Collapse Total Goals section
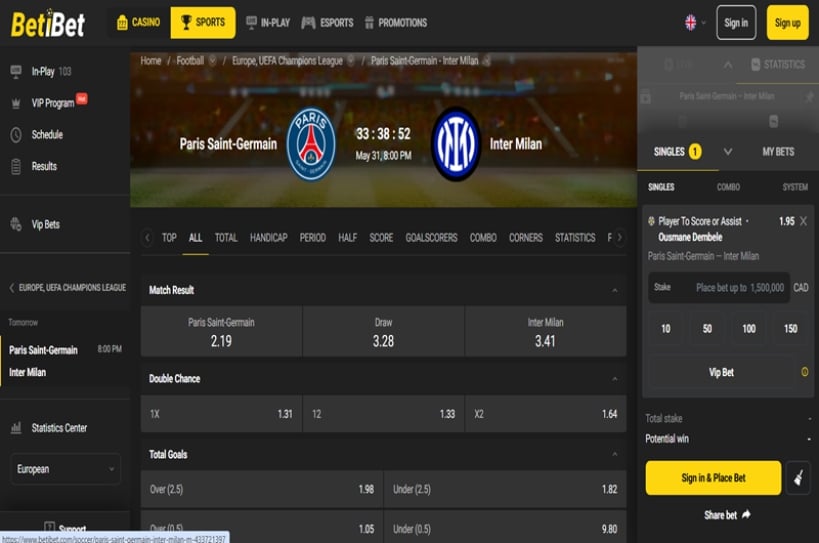The image size is (819, 543). tap(615, 454)
